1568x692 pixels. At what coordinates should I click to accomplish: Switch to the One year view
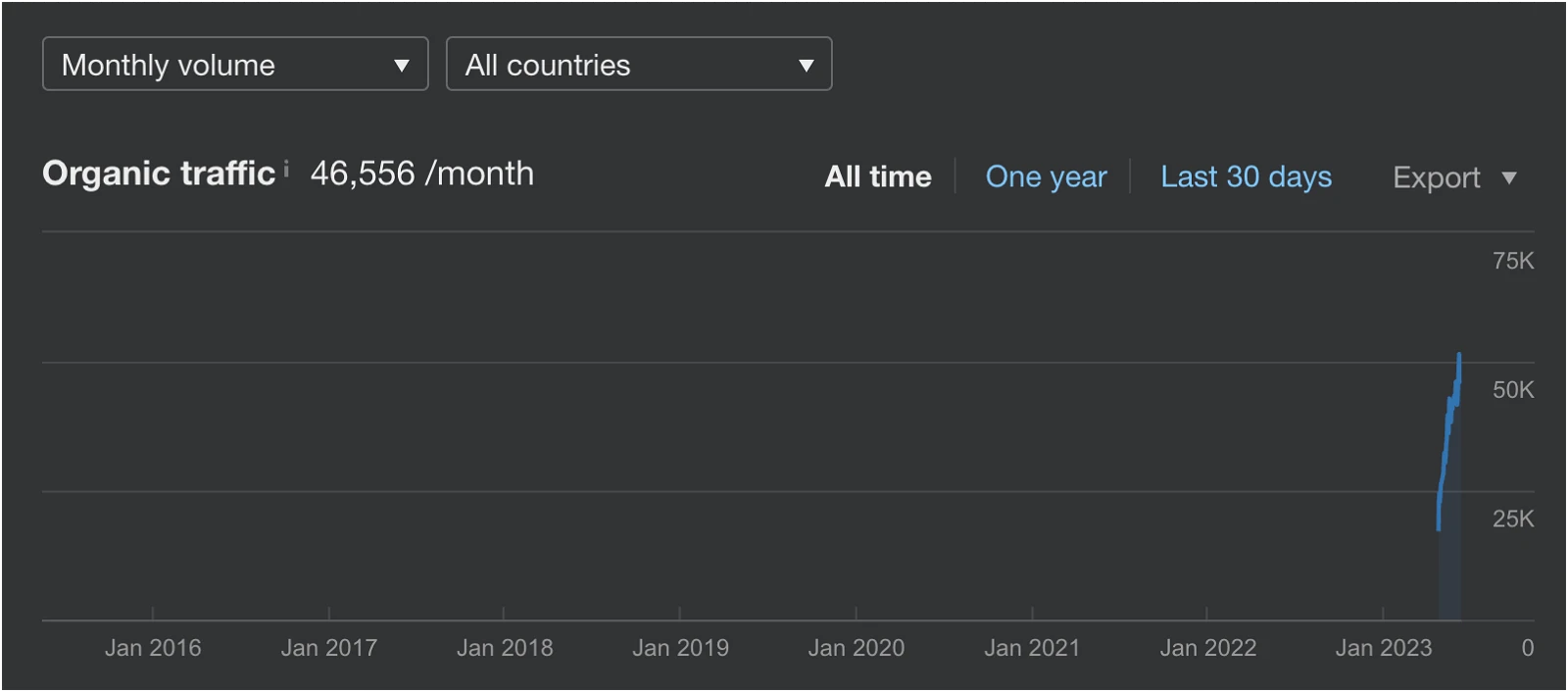coord(1046,176)
